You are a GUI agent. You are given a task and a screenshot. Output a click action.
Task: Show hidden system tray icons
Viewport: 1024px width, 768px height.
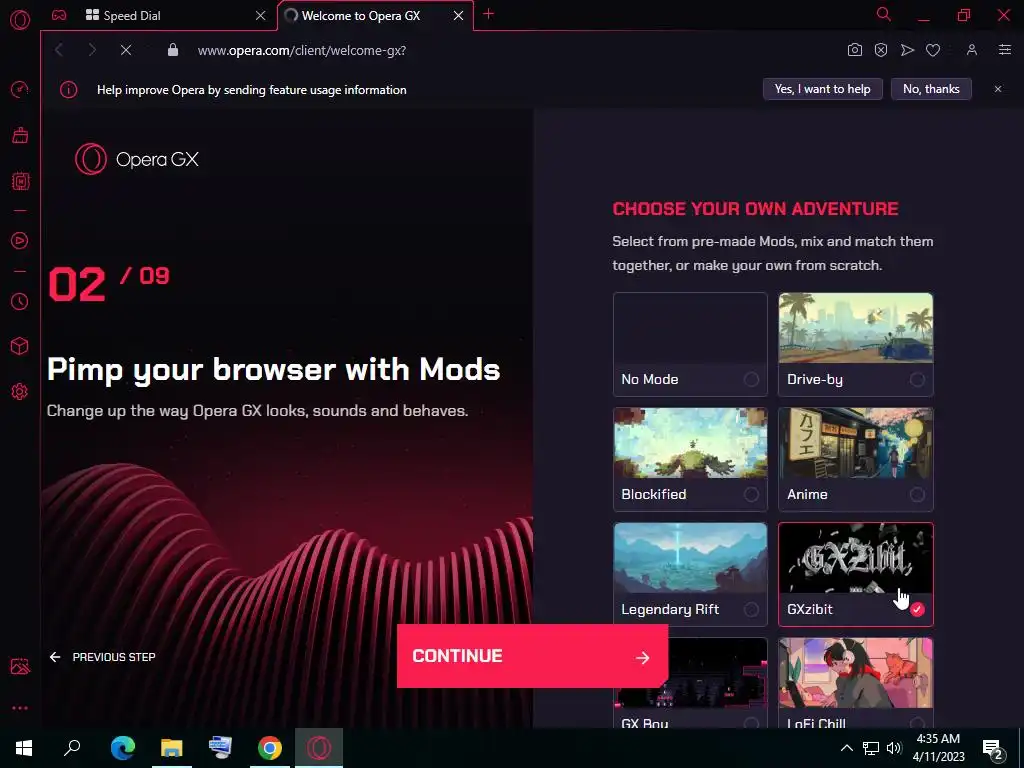(x=846, y=748)
